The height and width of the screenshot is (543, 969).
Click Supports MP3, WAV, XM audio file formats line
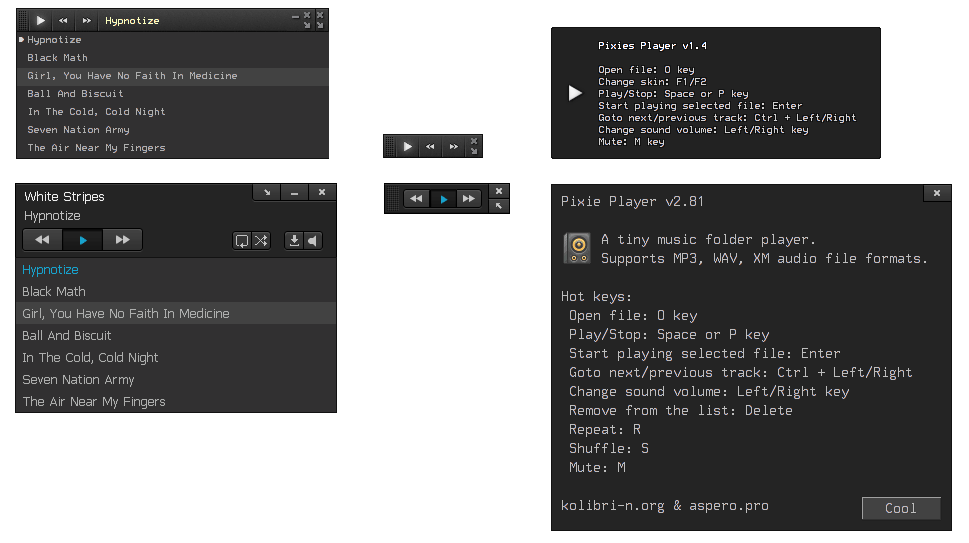[764, 258]
